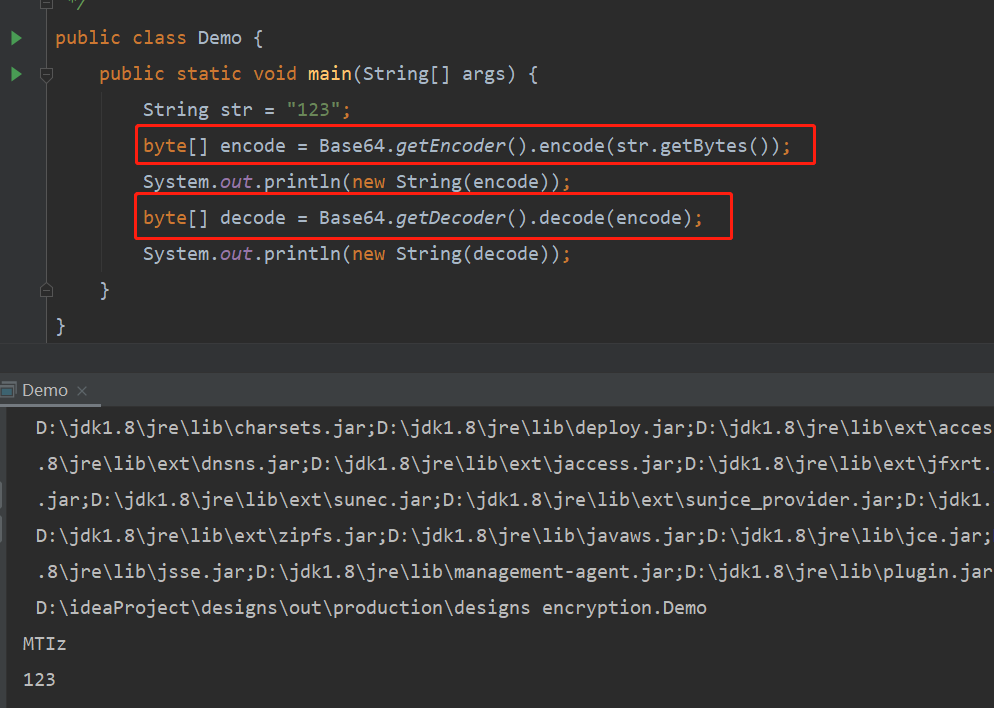
Task: Close the Demo run tab
Action: pos(82,391)
